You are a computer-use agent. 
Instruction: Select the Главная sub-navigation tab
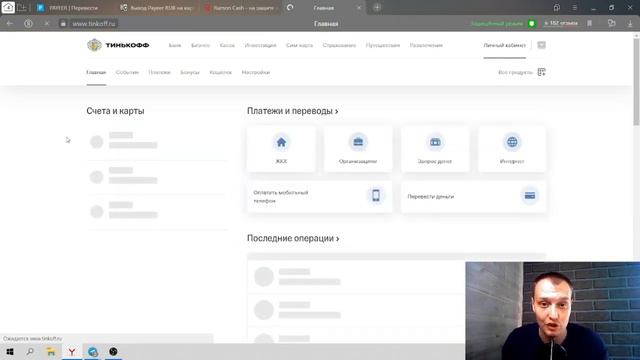click(x=96, y=72)
